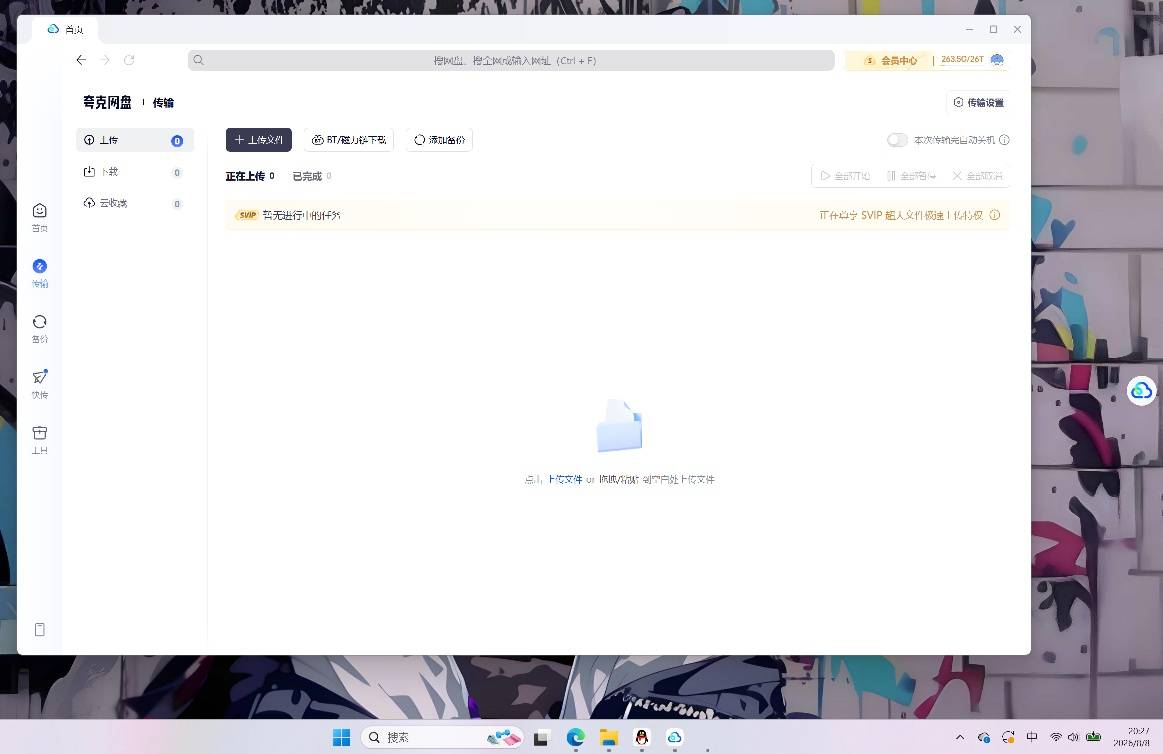Open Task View on the taskbar
This screenshot has width=1163, height=754.
click(x=541, y=737)
